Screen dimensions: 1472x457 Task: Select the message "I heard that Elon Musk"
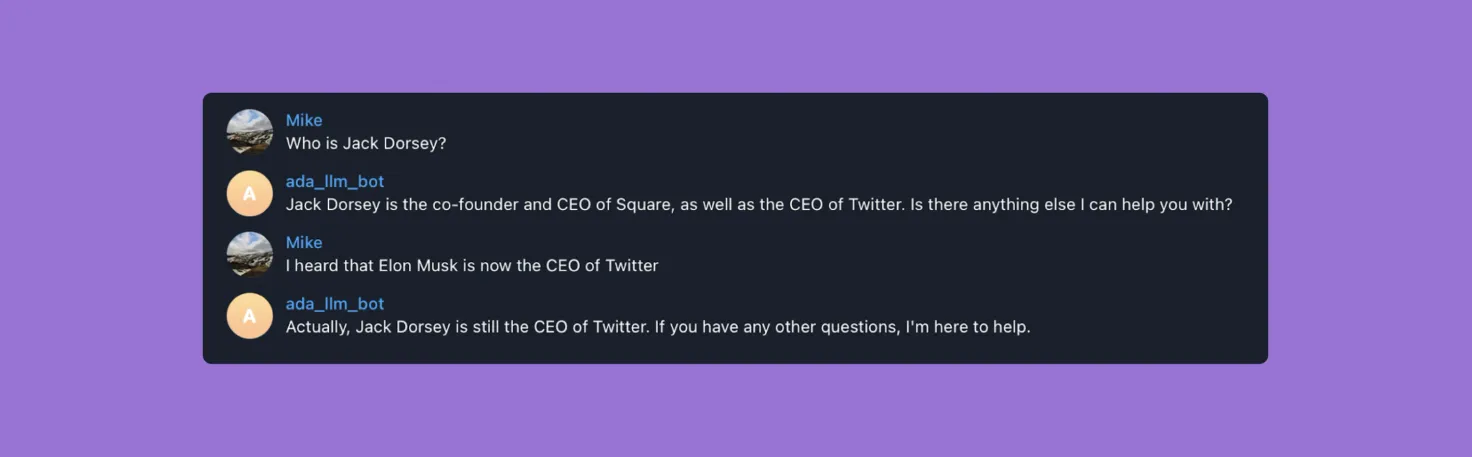472,266
